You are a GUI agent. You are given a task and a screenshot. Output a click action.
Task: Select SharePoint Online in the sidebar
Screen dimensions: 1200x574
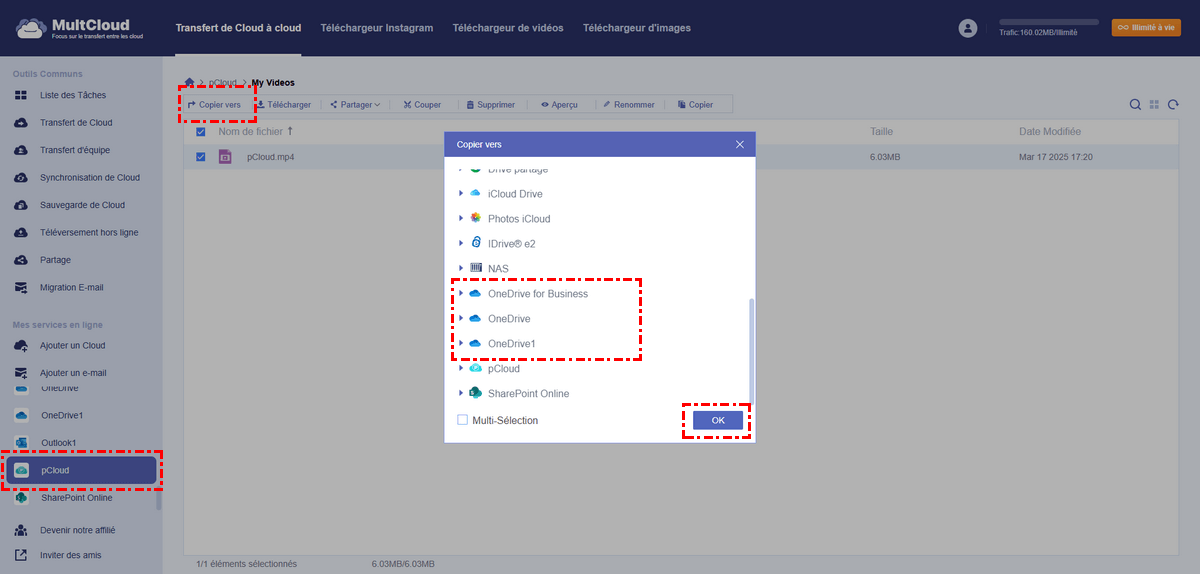tap(76, 497)
